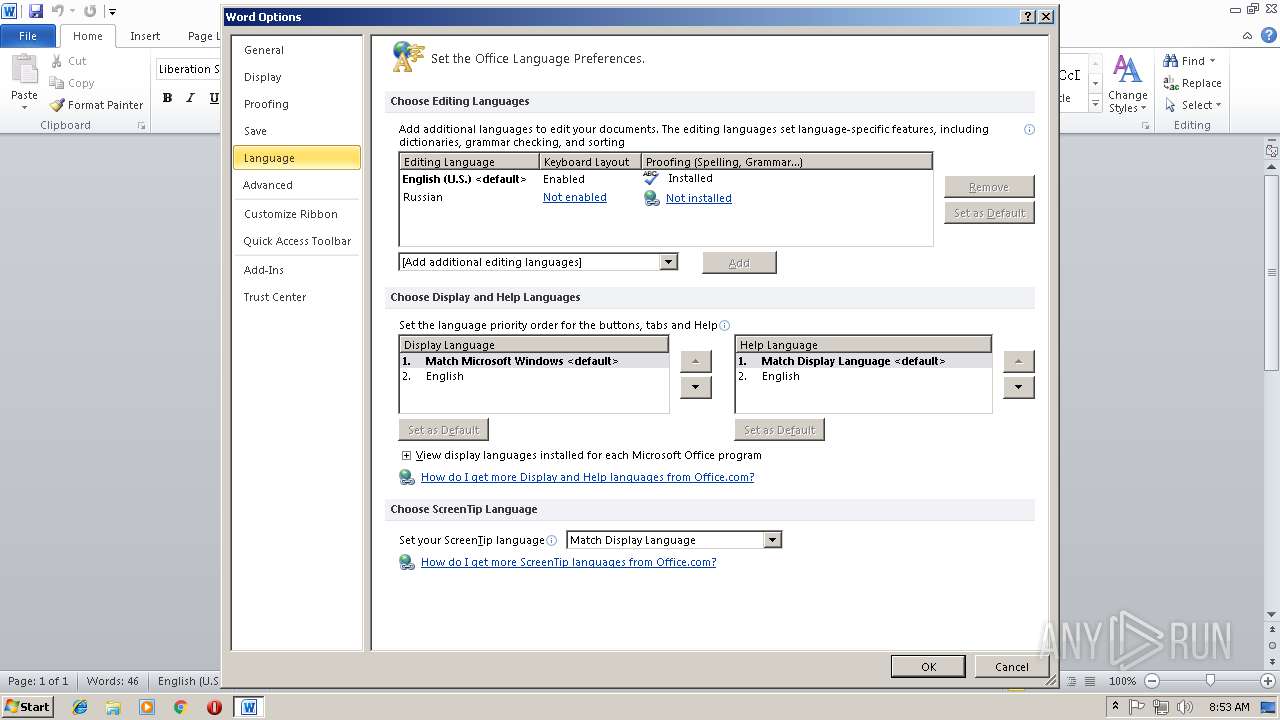This screenshot has height=720, width=1280.
Task: Show hidden tray icons arrow
Action: (1116, 707)
